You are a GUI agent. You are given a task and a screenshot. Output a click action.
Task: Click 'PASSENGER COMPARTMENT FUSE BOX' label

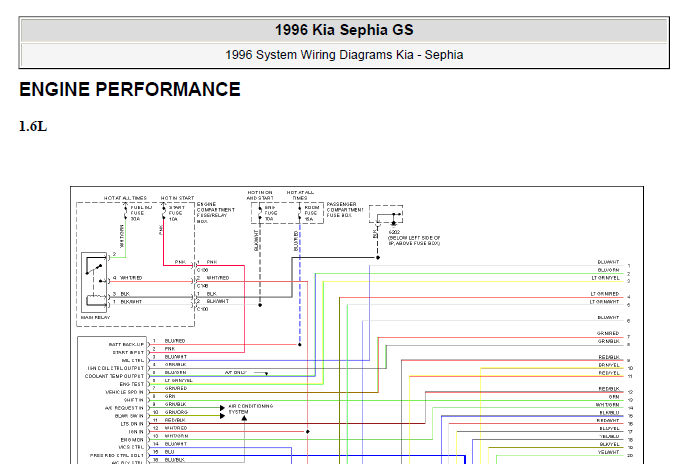(x=345, y=210)
